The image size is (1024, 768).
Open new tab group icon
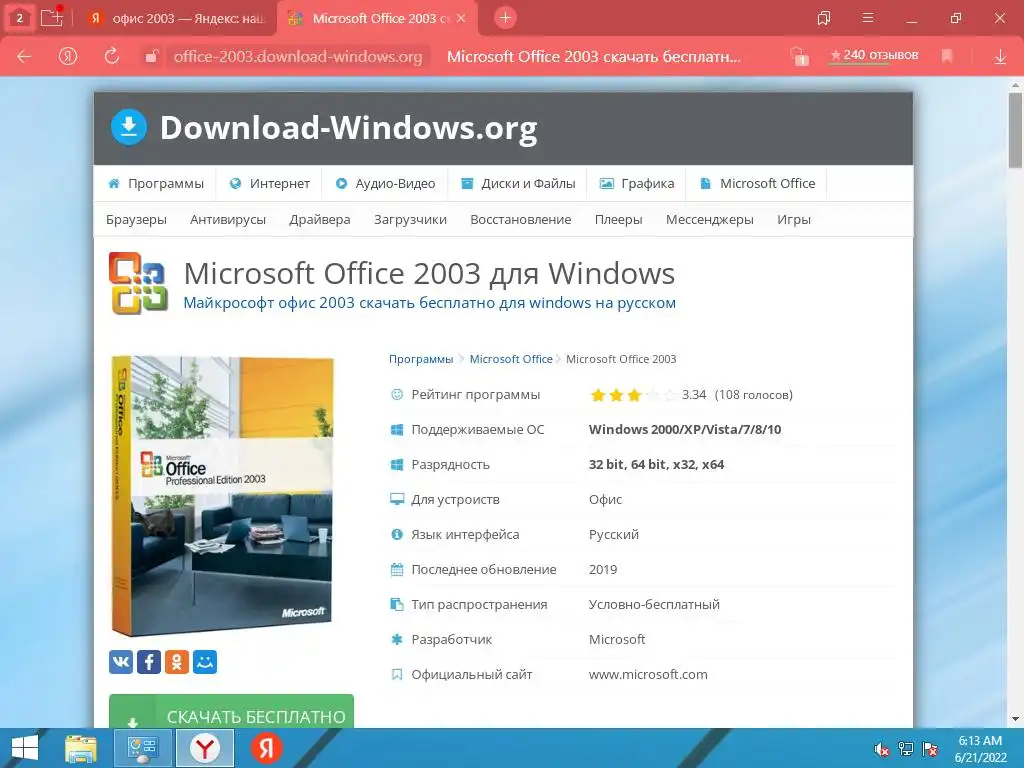[52, 18]
